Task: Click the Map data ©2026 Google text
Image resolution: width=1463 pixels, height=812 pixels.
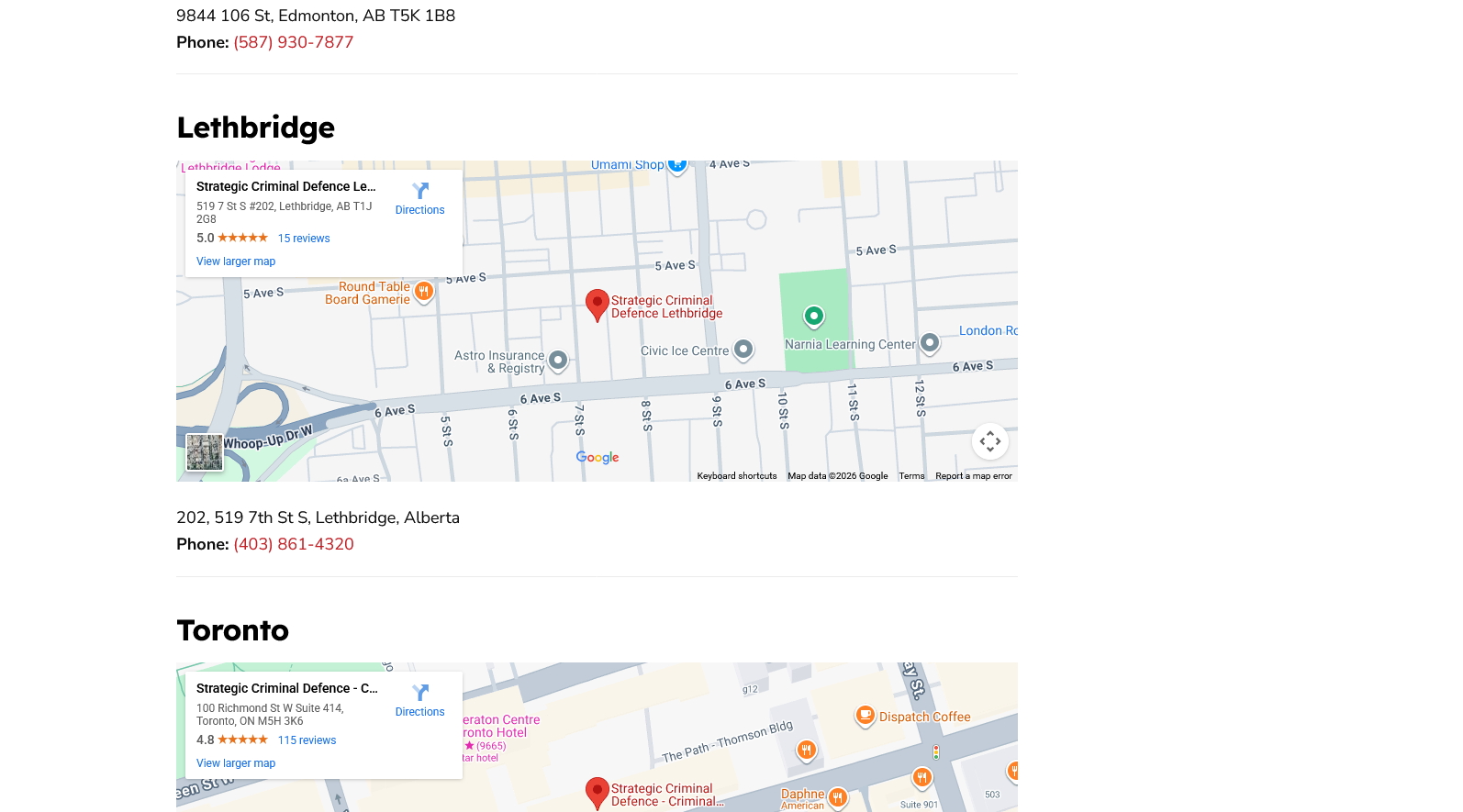Action: pyautogui.click(x=838, y=476)
